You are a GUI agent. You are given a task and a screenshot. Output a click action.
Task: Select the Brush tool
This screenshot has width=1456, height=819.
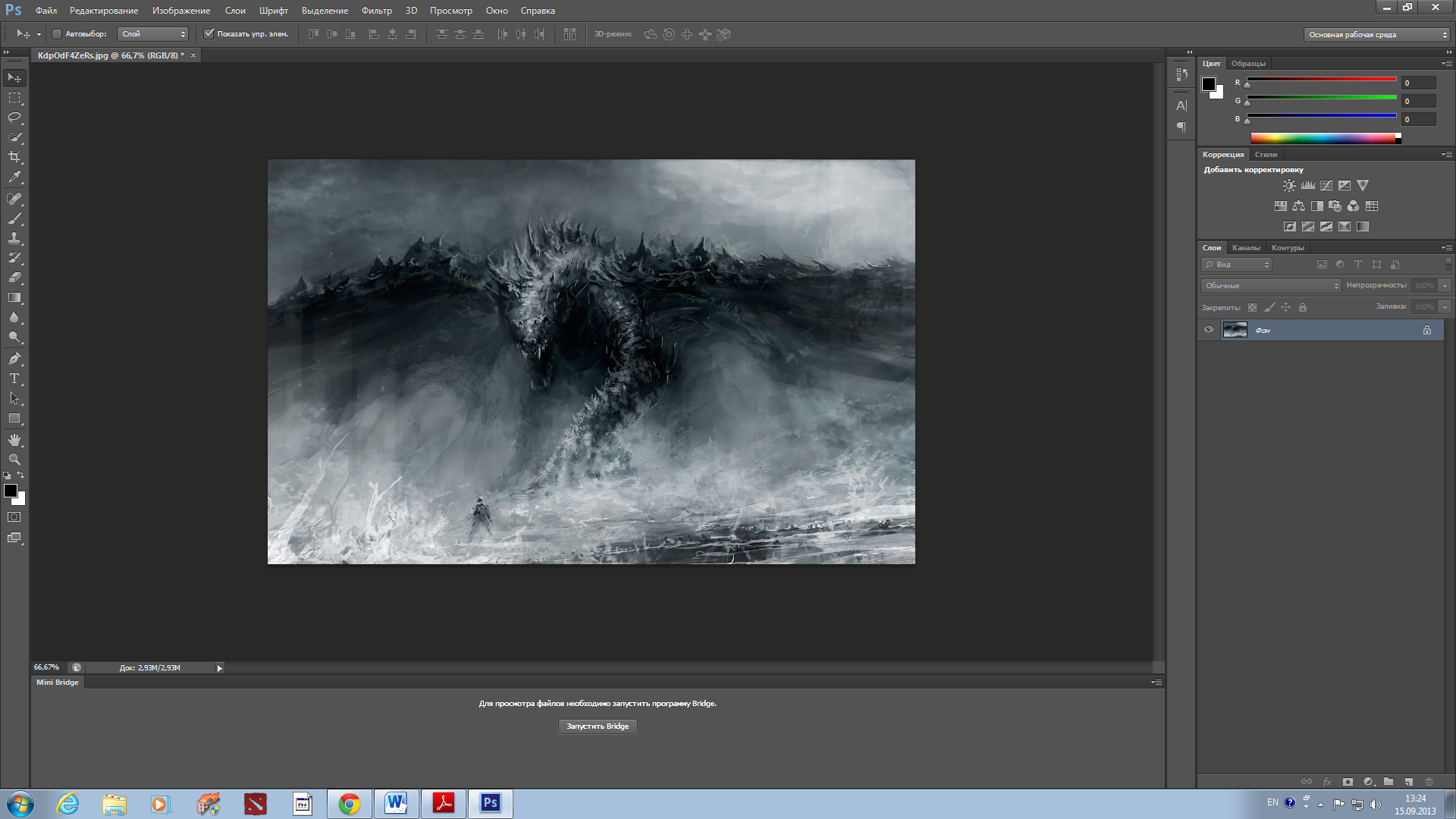pyautogui.click(x=14, y=218)
